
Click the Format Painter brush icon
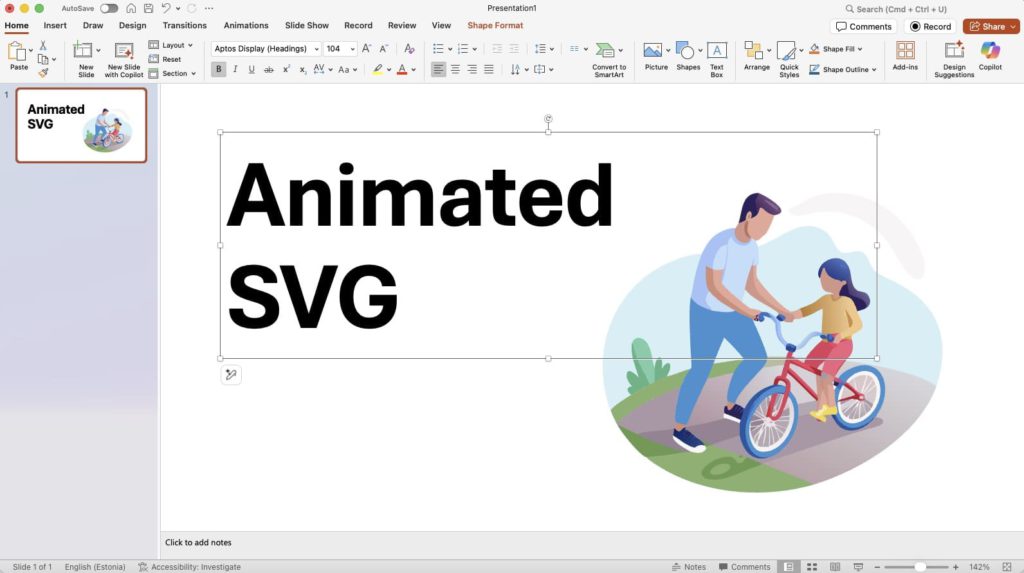pos(43,73)
